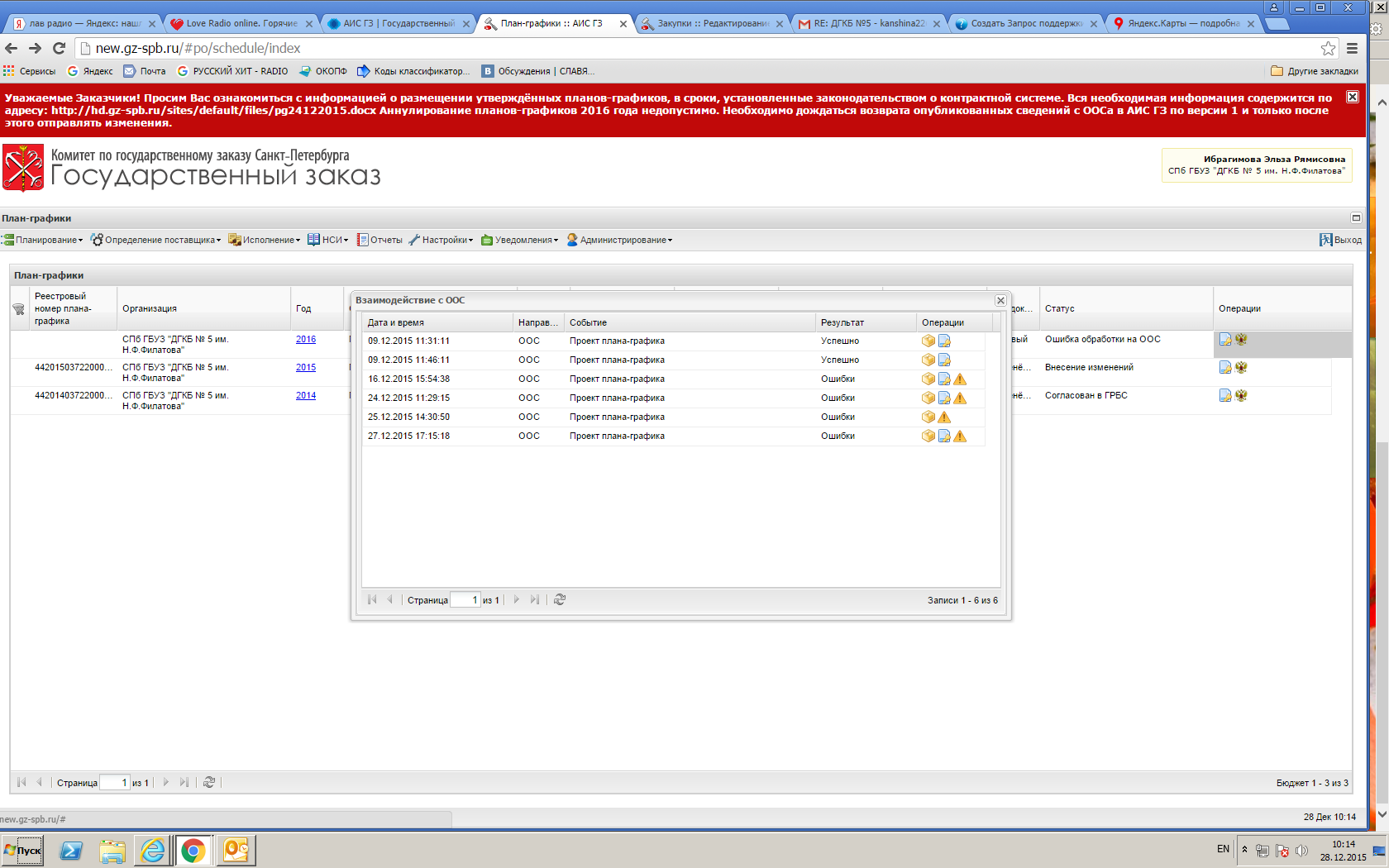
Task: Click the signed document icon for the 2015 plan
Action: pos(1225,367)
